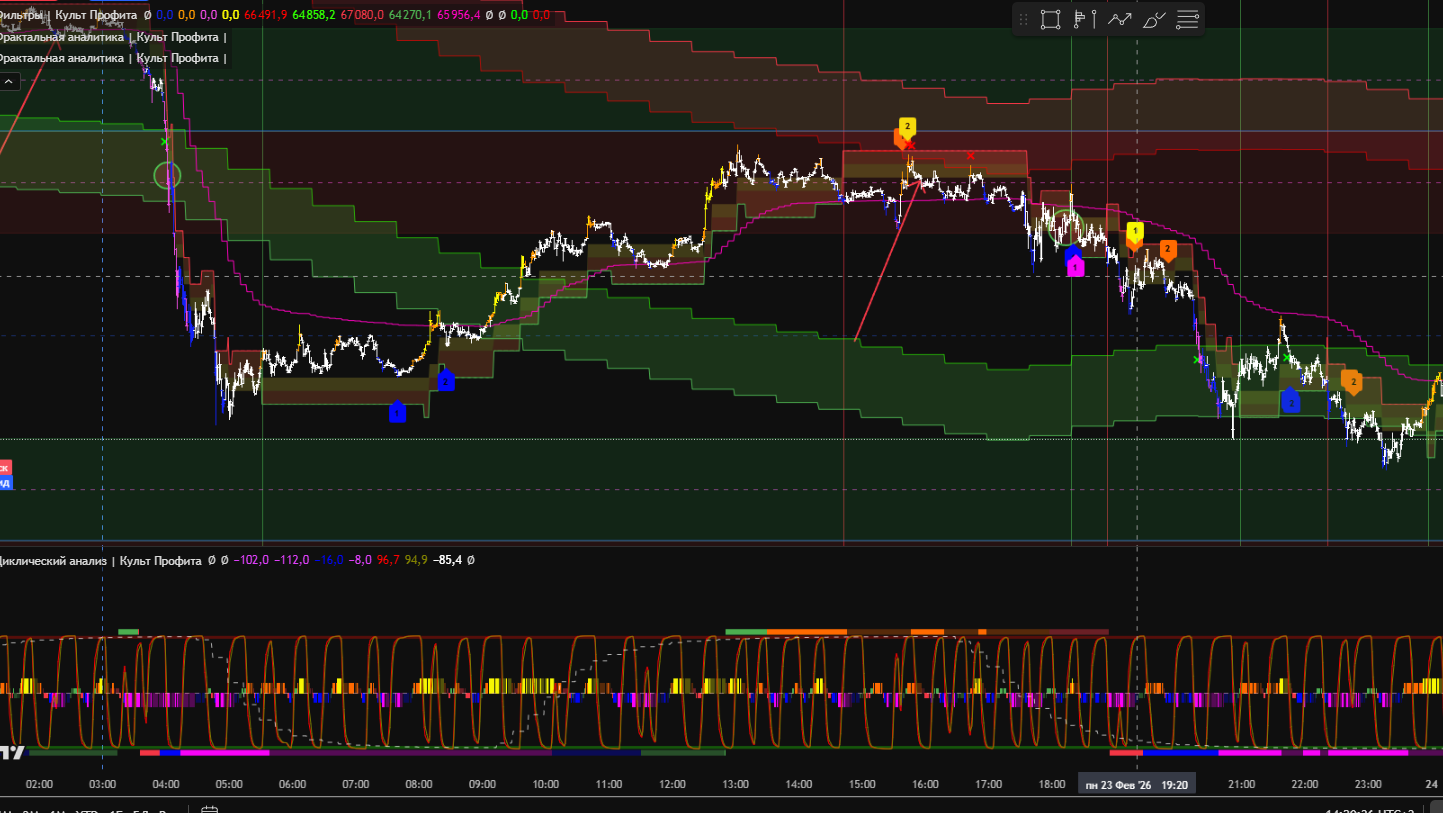Click the red value 66491,9 in legend

pyautogui.click(x=267, y=15)
